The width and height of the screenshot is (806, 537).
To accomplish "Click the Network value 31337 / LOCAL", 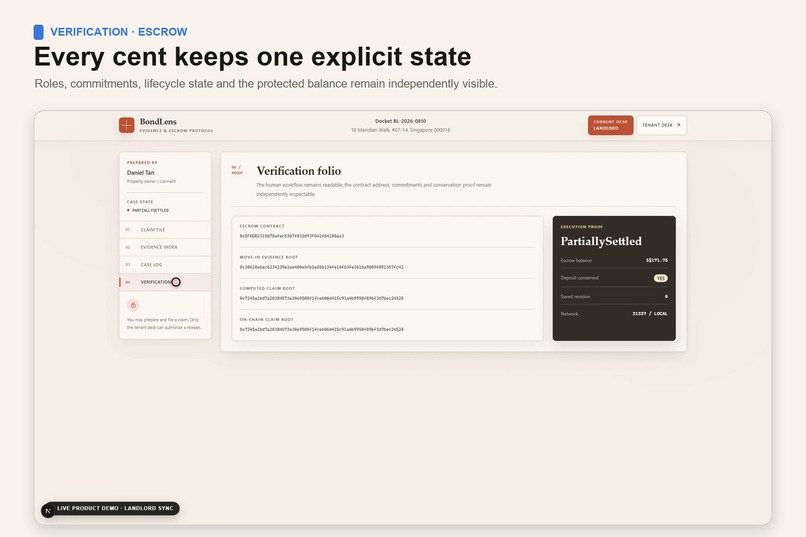I will point(650,313).
